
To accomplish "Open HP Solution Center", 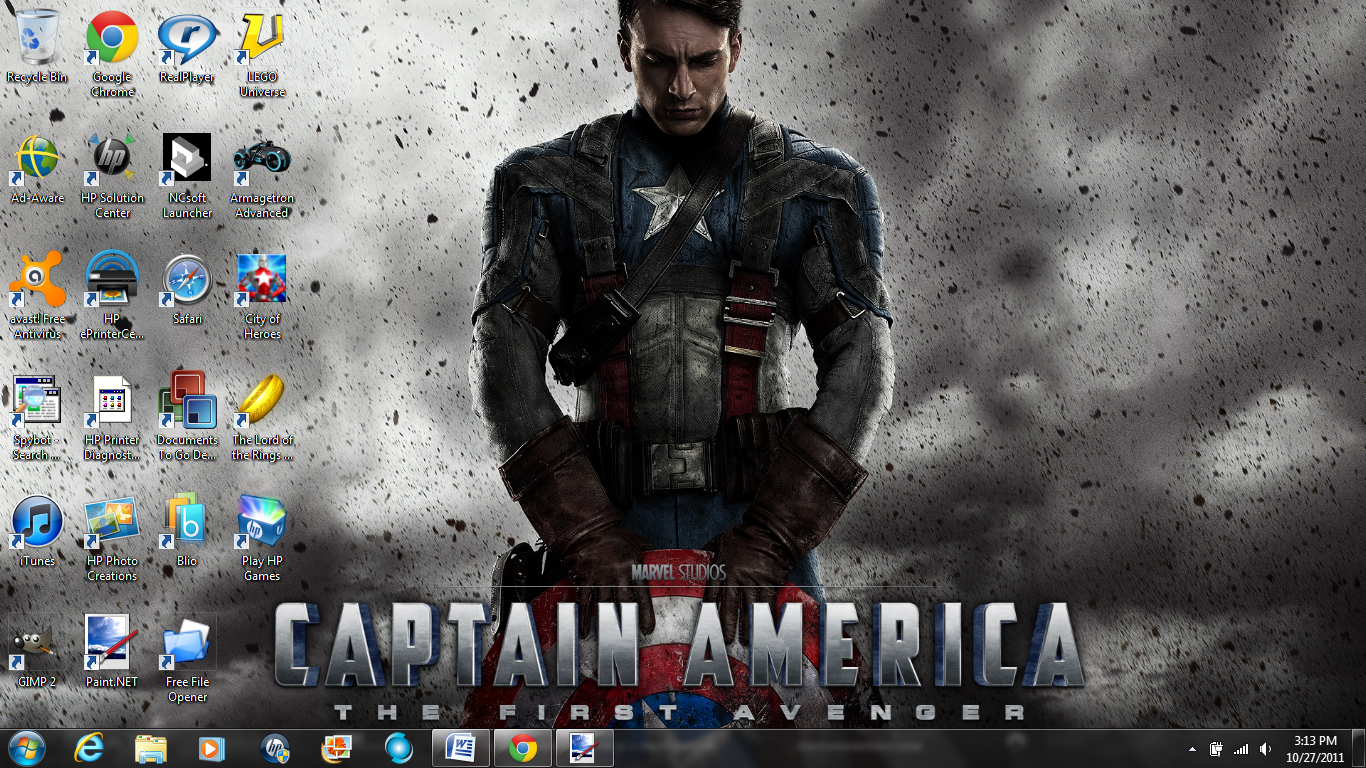I will (x=111, y=155).
